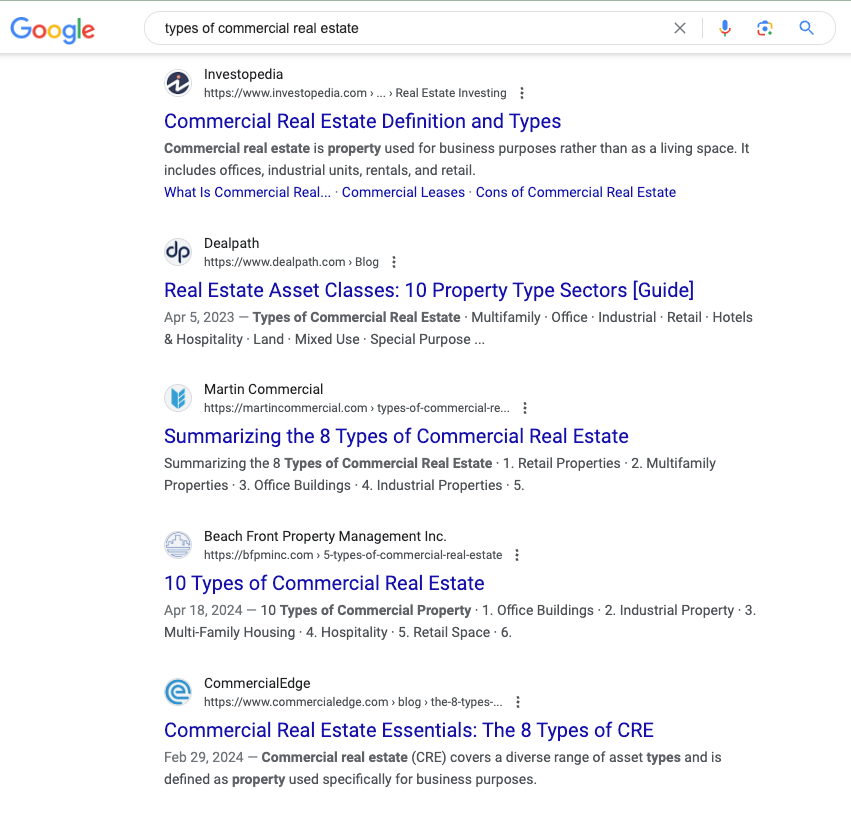Follow Cons of Commercial Real Estate sitelink
The image size is (851, 816).
[576, 193]
